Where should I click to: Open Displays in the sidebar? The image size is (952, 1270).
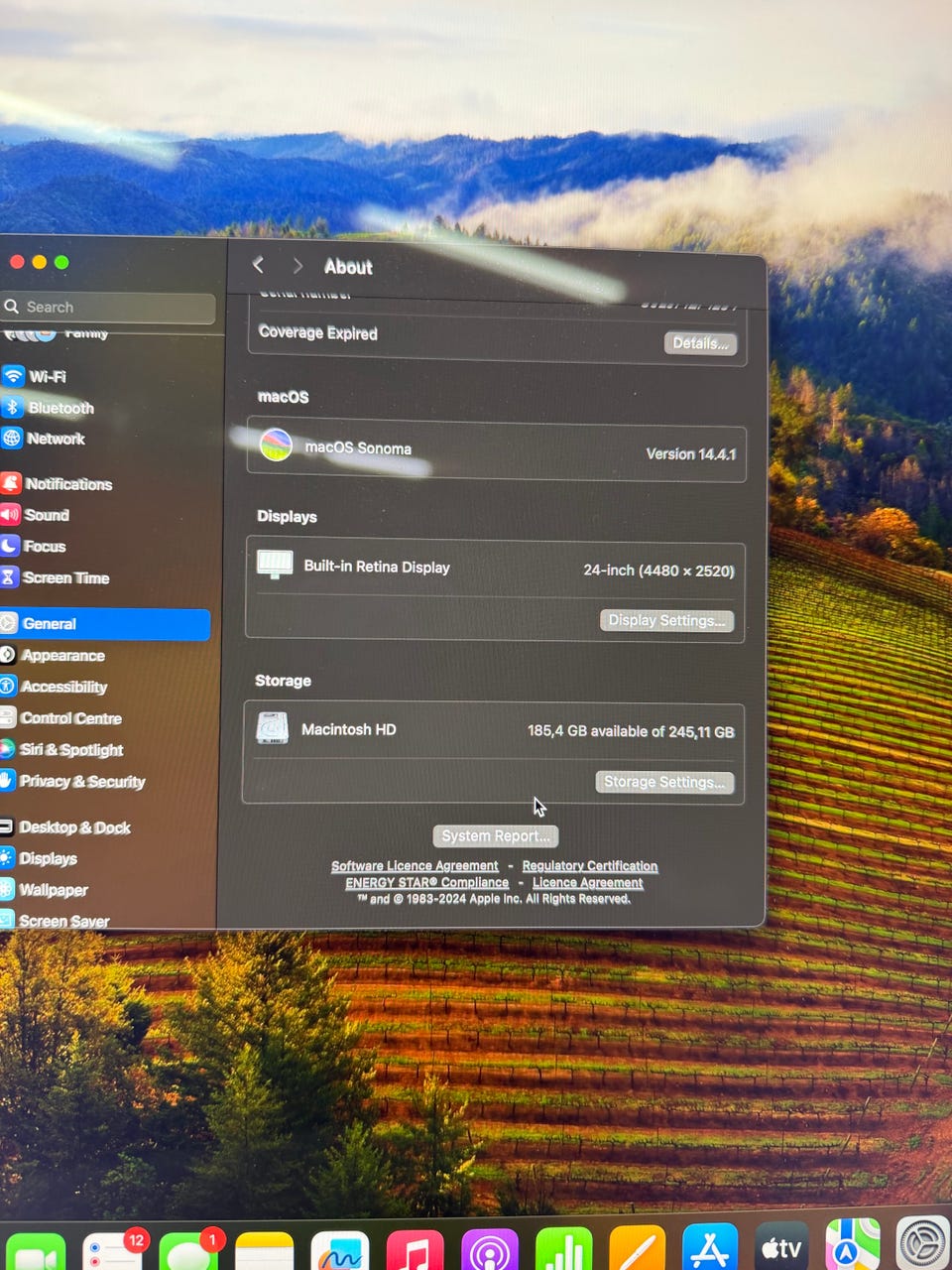pos(40,858)
